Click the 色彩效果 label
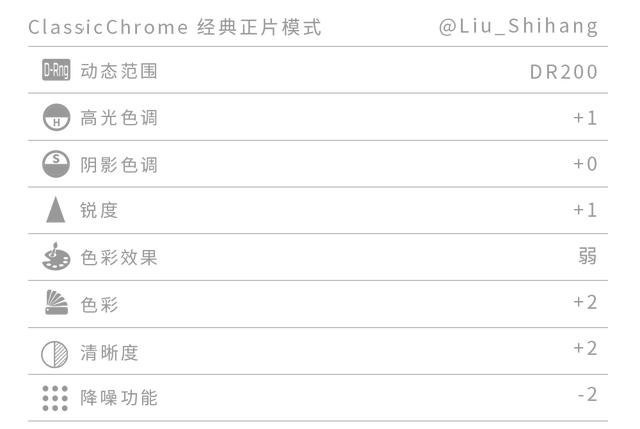 click(119, 258)
